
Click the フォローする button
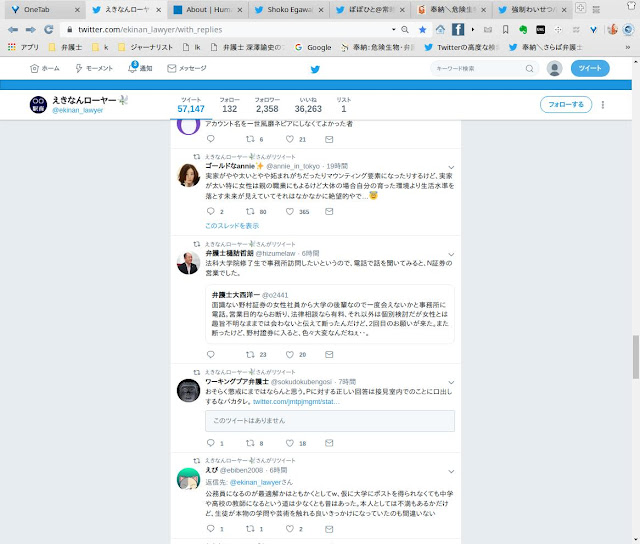click(566, 104)
